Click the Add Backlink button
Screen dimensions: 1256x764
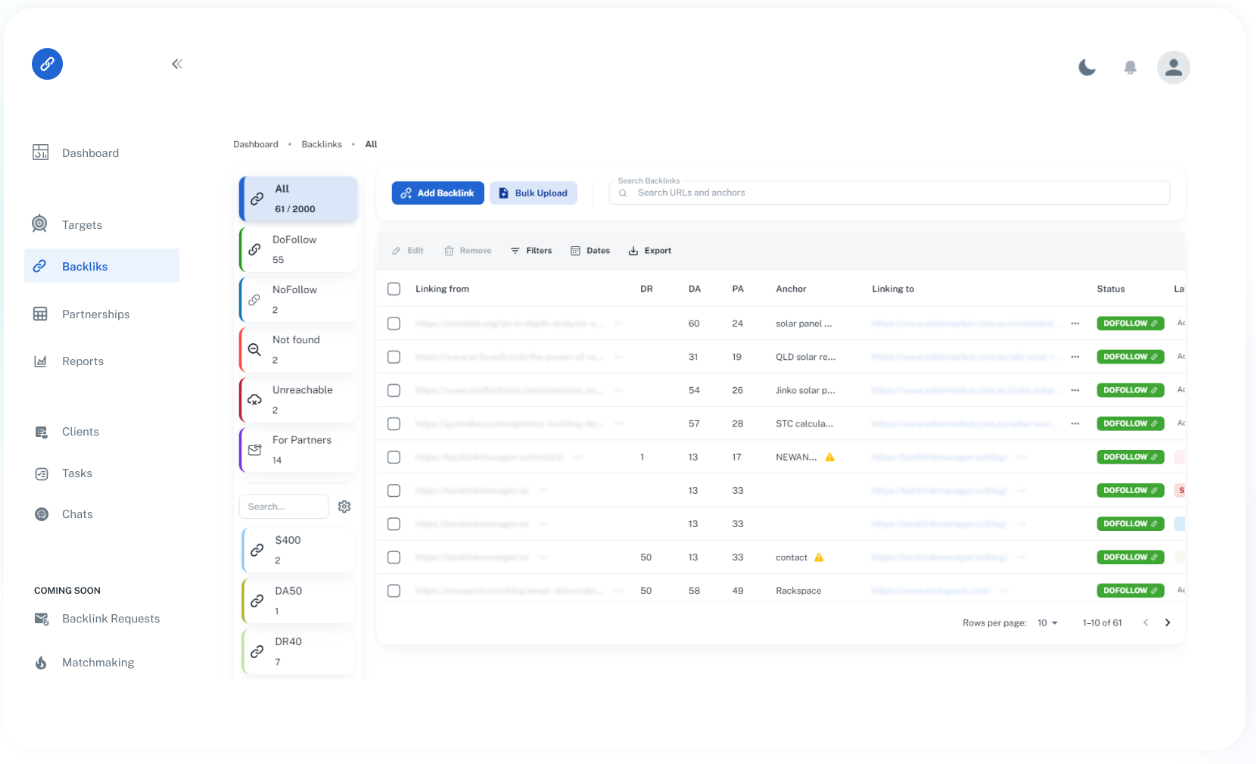[x=437, y=192]
